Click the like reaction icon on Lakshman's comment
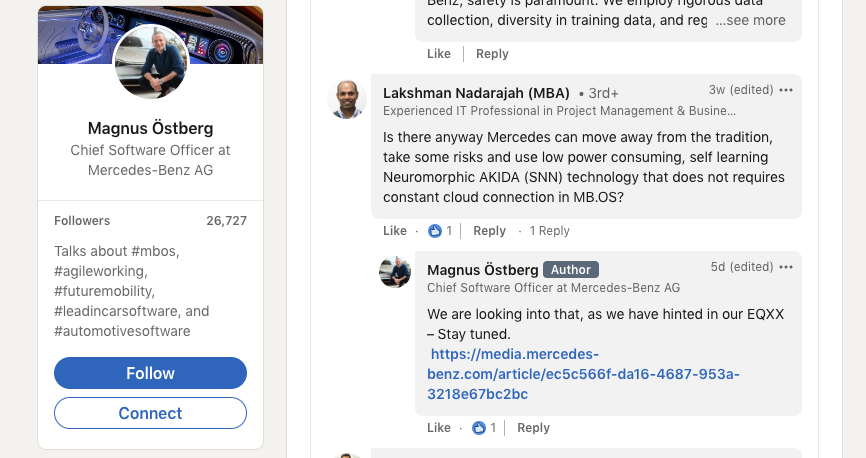The width and height of the screenshot is (866, 458). (435, 231)
